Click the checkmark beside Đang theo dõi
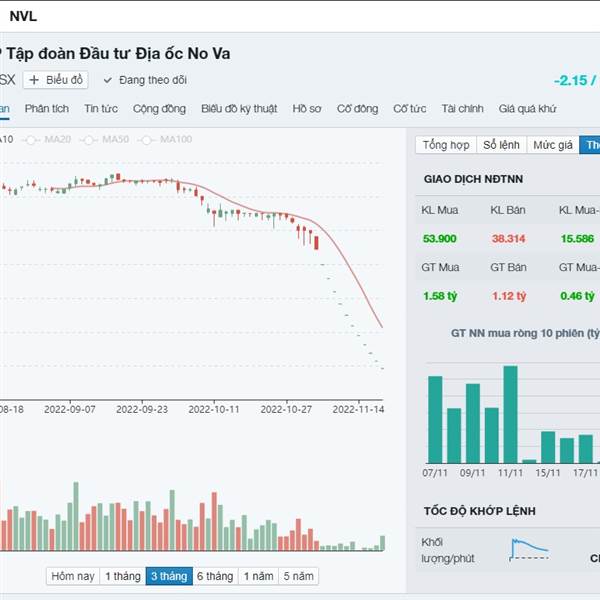This screenshot has height=600, width=600. pyautogui.click(x=108, y=80)
